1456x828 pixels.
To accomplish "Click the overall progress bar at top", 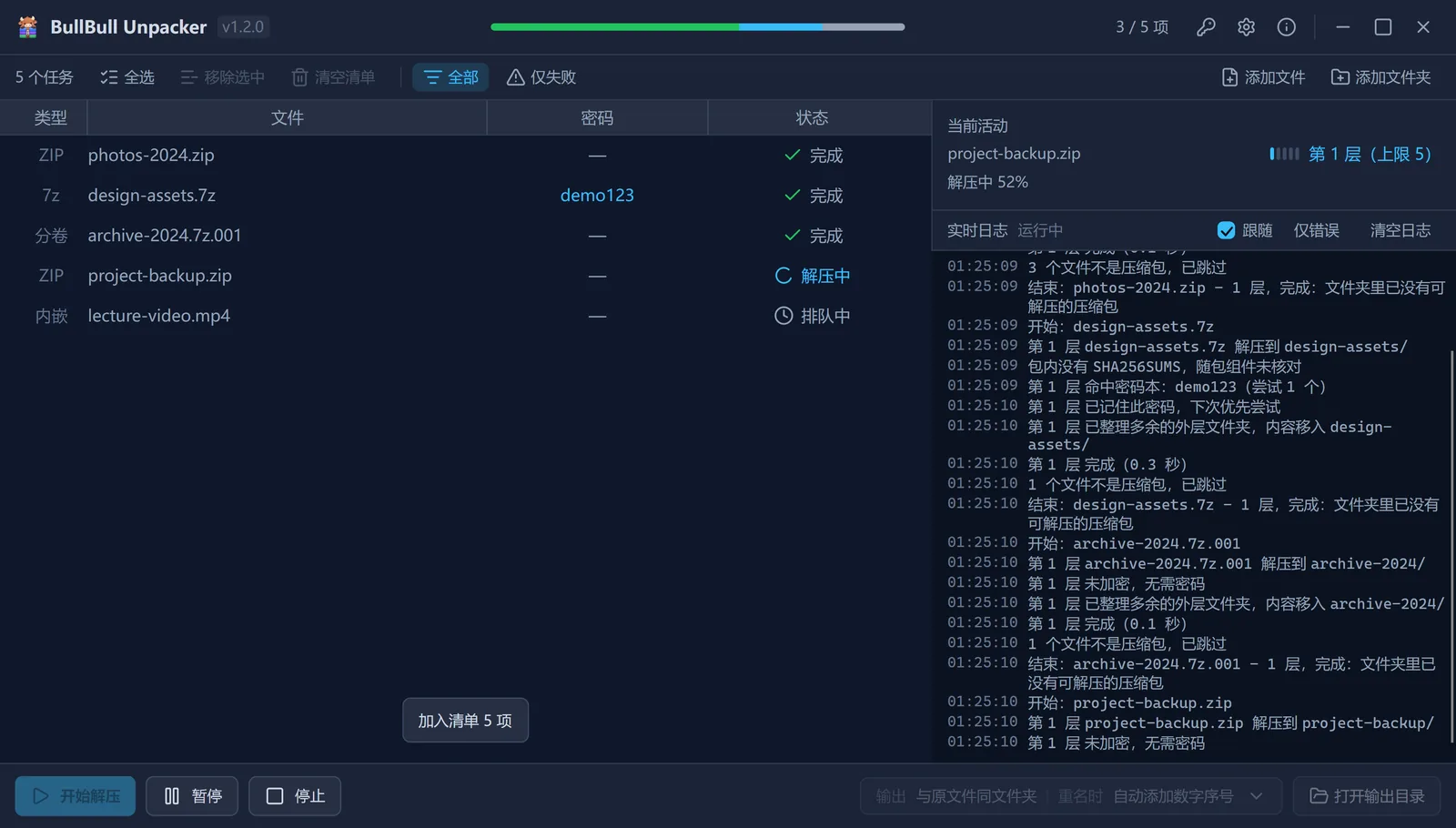I will [697, 27].
